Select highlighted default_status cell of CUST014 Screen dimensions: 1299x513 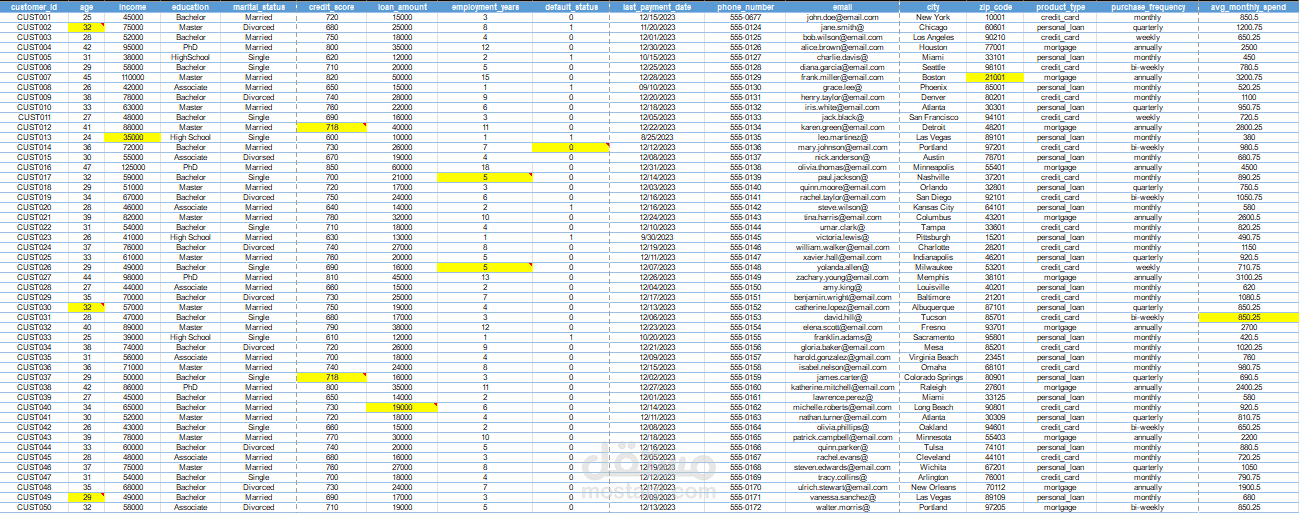[571, 147]
